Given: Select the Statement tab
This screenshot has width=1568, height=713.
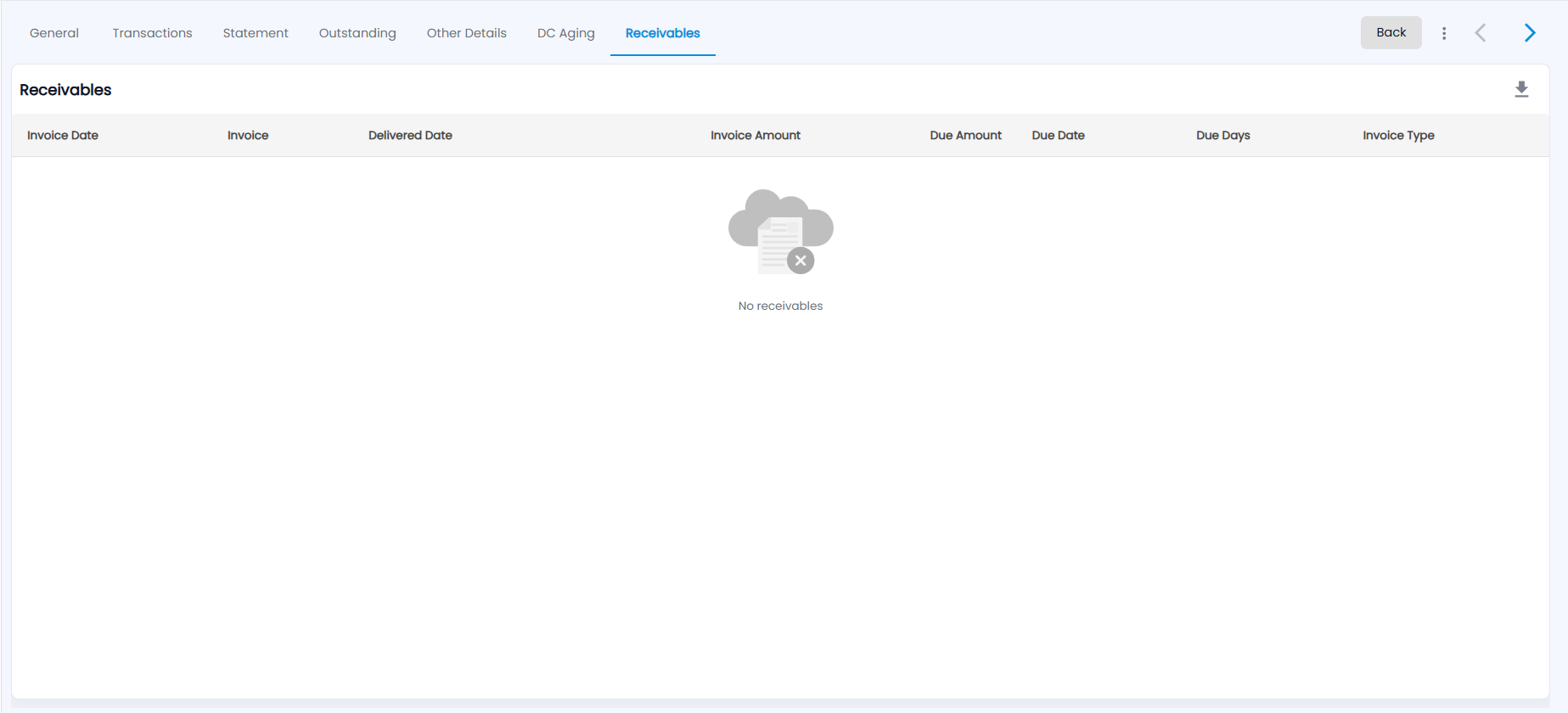Looking at the screenshot, I should point(256,33).
